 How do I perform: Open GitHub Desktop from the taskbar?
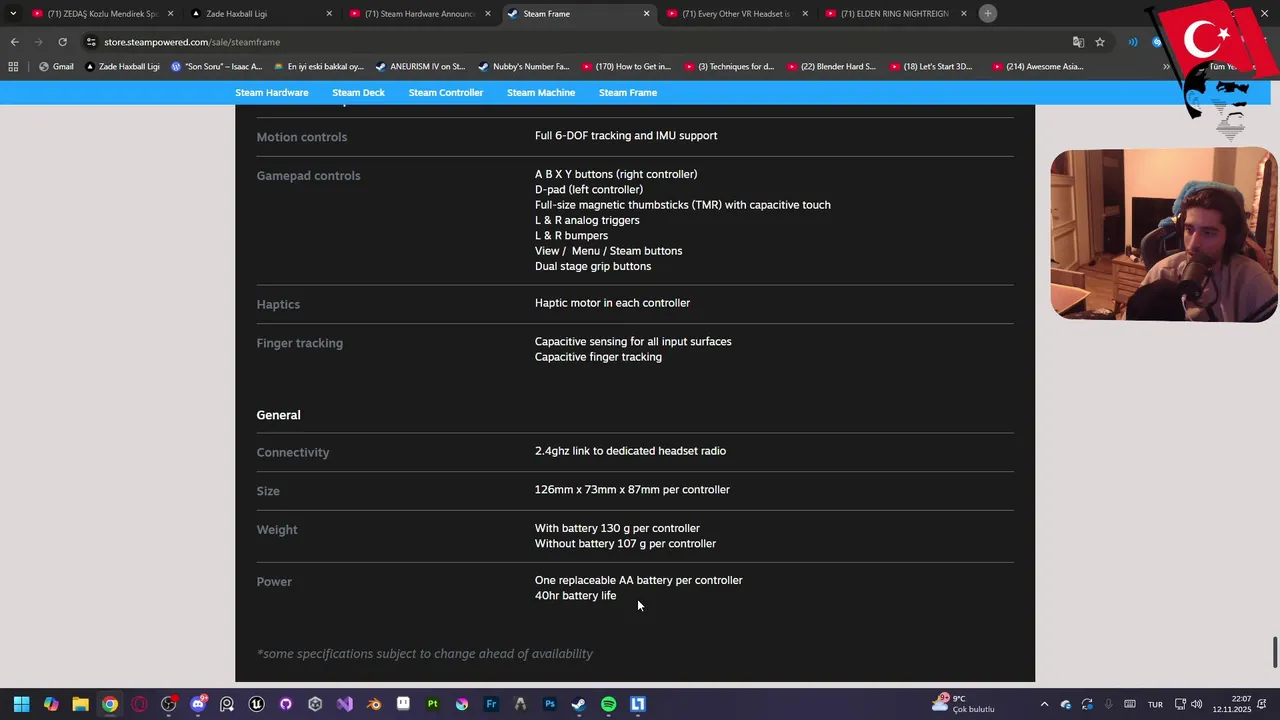tap(286, 704)
